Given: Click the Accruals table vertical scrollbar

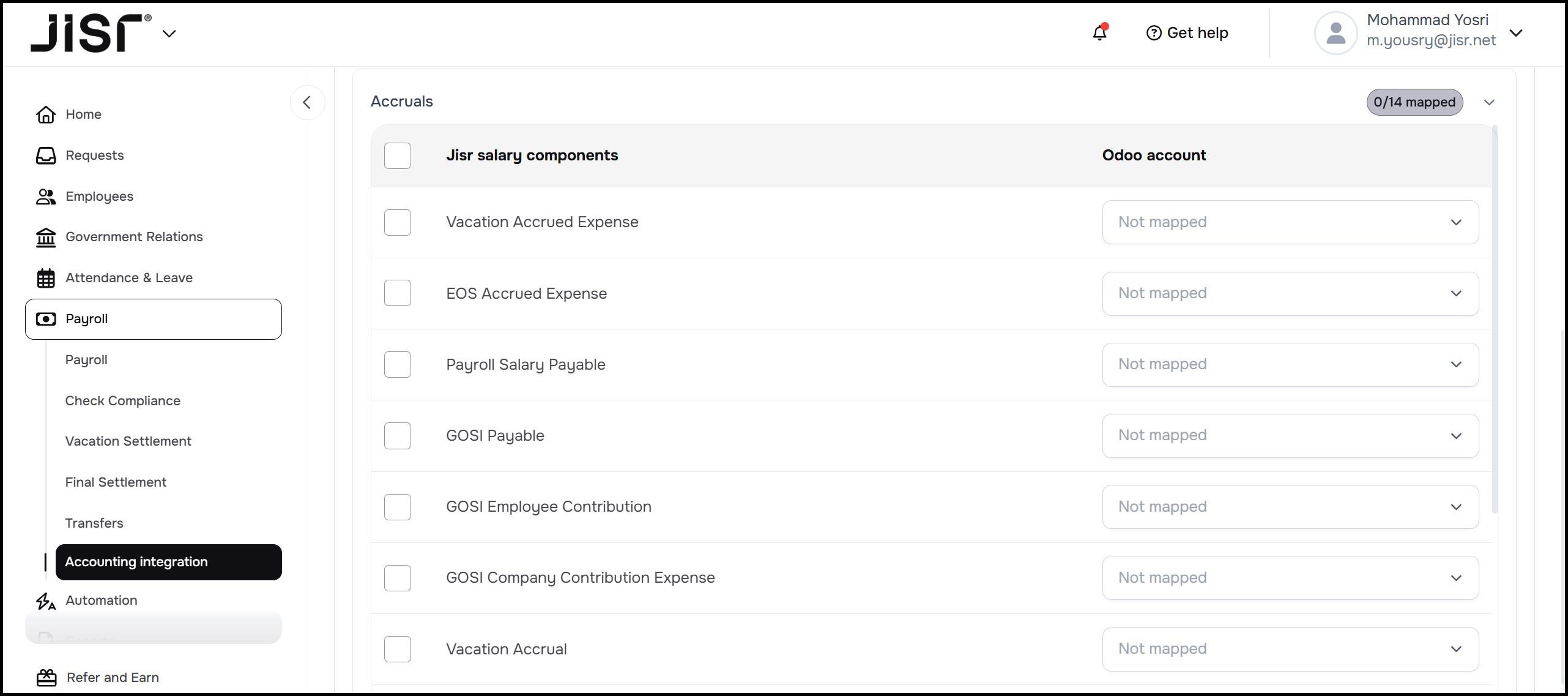Looking at the screenshot, I should [1495, 318].
